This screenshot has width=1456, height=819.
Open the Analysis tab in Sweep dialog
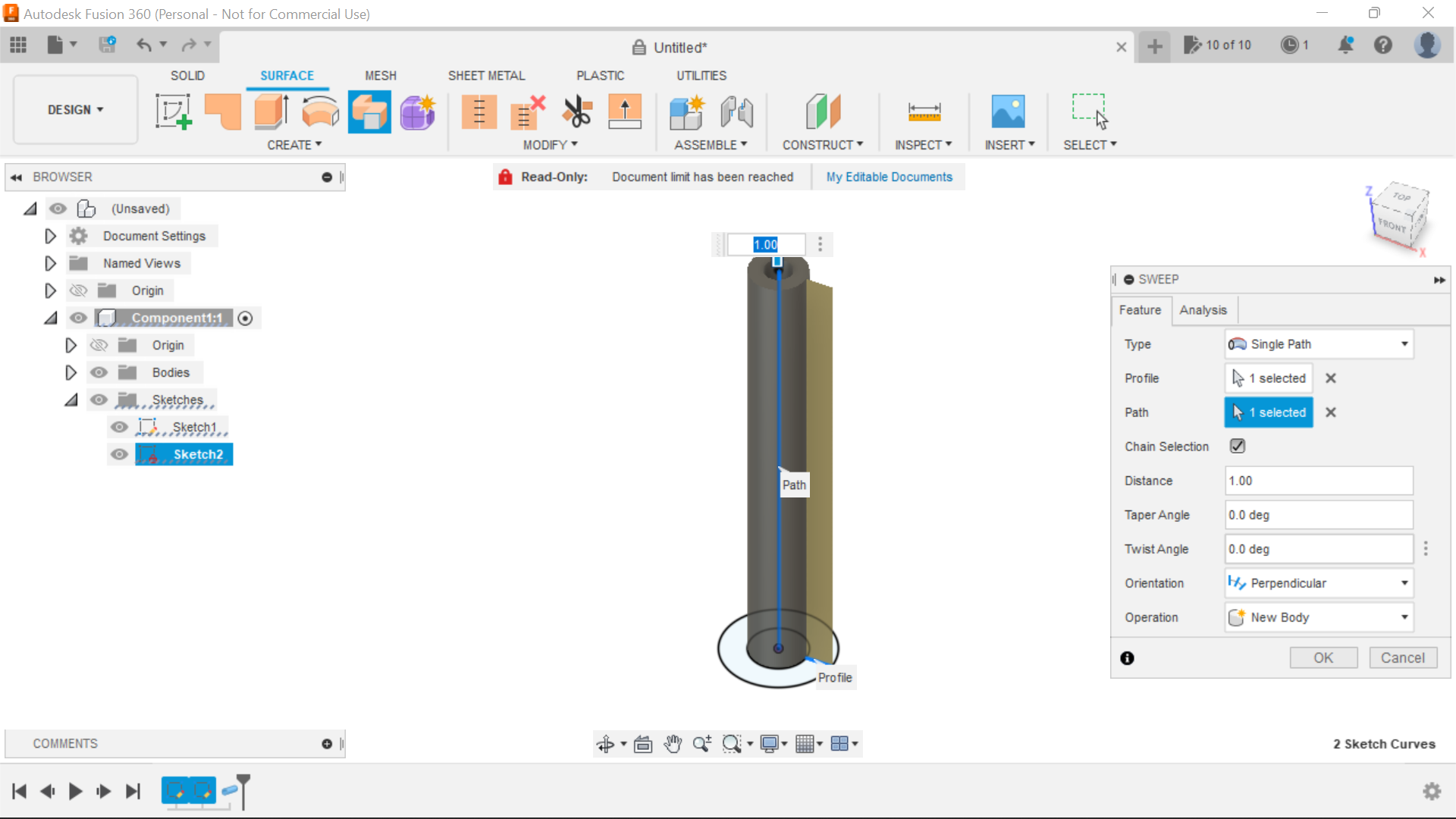tap(1202, 310)
